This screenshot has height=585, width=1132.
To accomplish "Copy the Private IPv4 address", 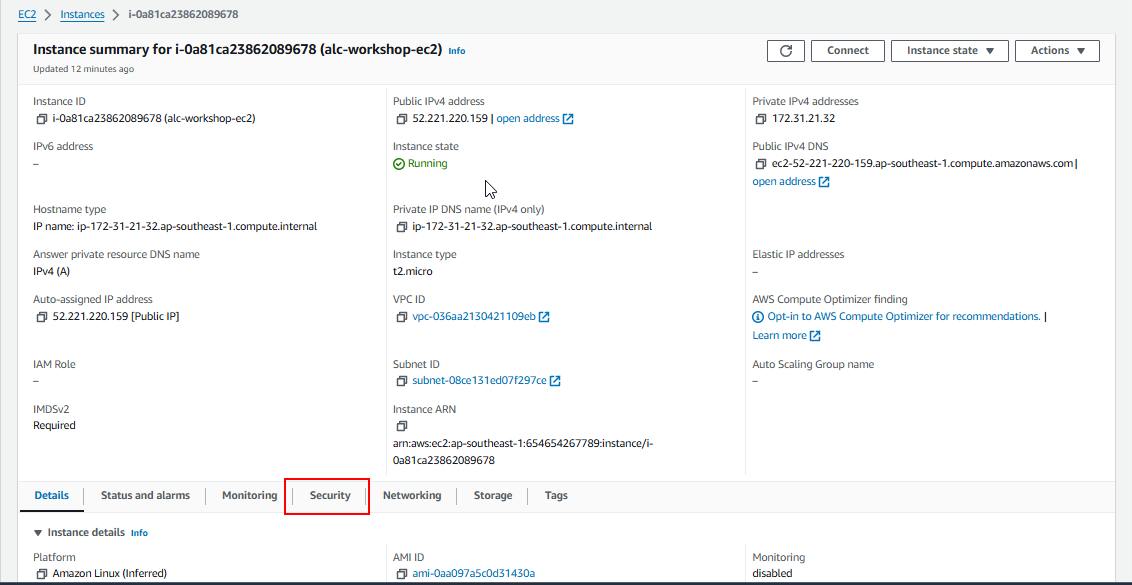I will pos(761,119).
